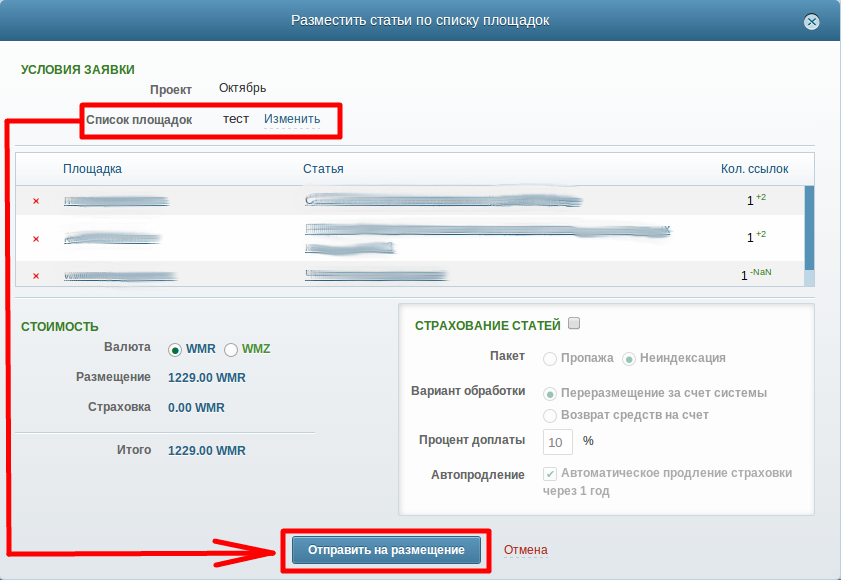841x580 pixels.
Task: Click the Размещение 1229.00 WMR value
Action: [206, 378]
